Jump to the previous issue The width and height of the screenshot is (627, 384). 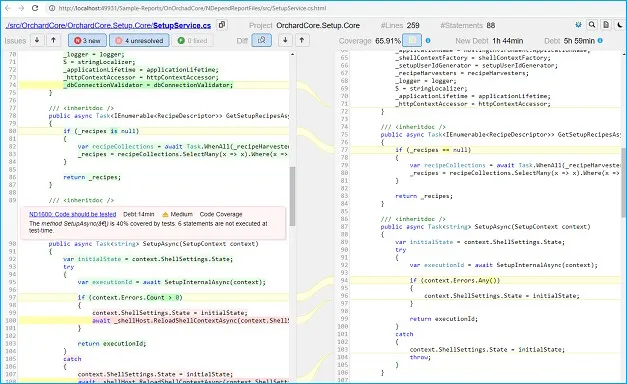pyautogui.click(x=54, y=40)
